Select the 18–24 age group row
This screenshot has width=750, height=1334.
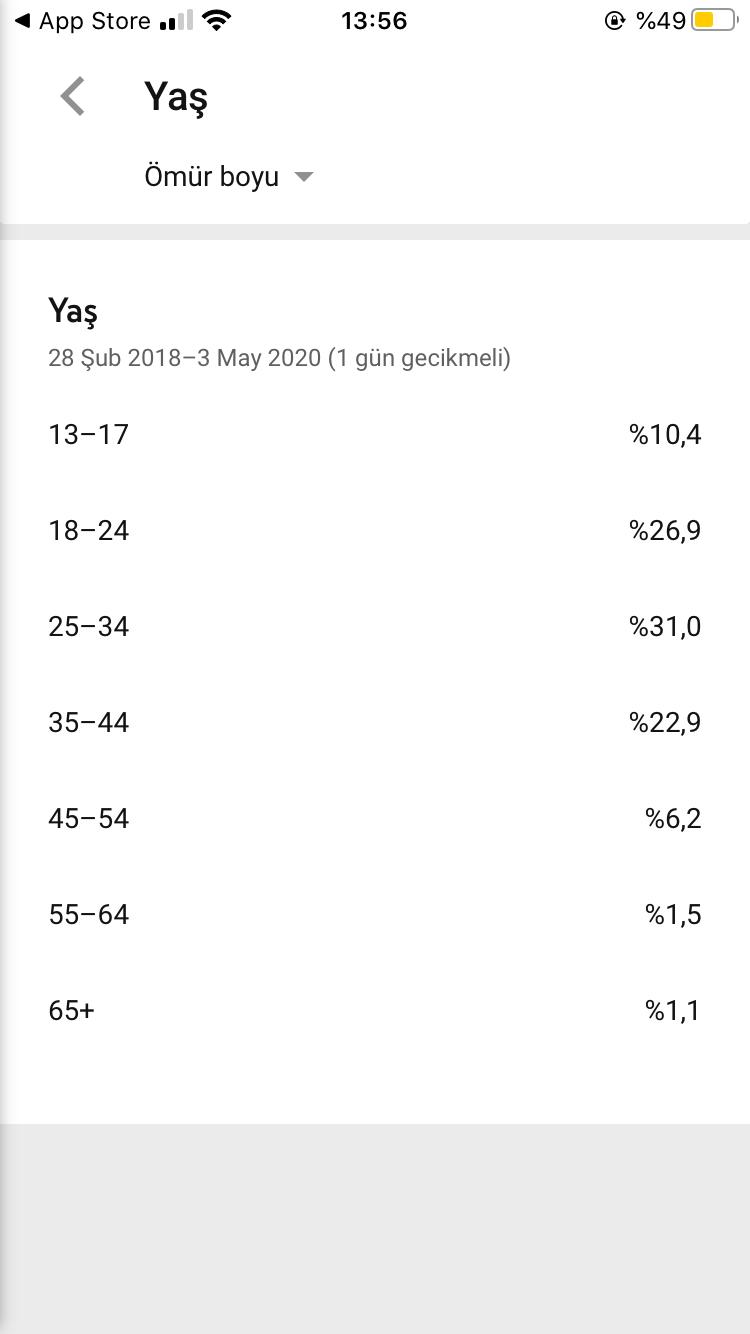coord(375,530)
